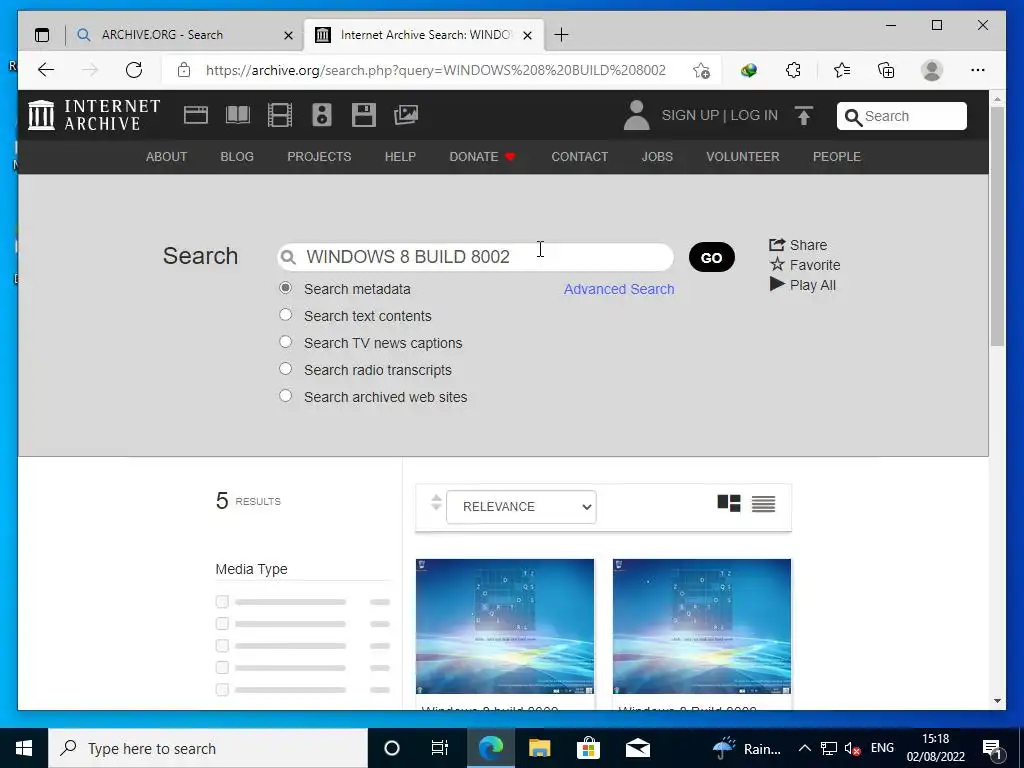Screen dimensions: 1024x768
Task: Open the Edge profile avatar
Action: (x=932, y=70)
